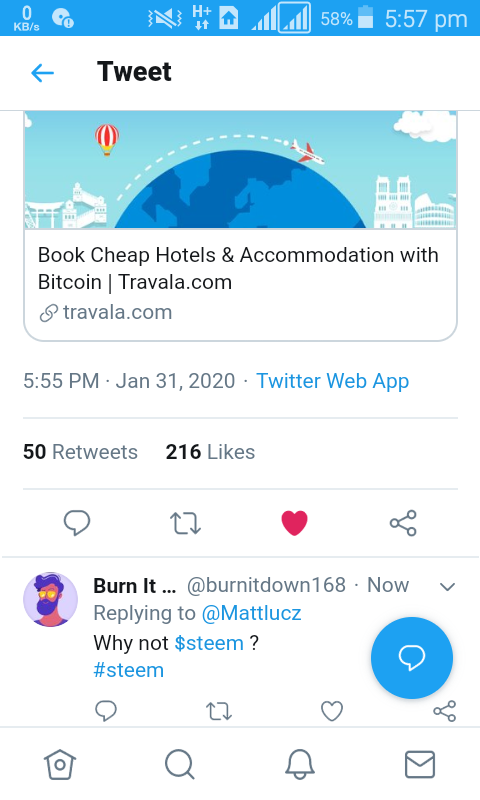
Task: Open the Travala.com link card
Action: 240,226
